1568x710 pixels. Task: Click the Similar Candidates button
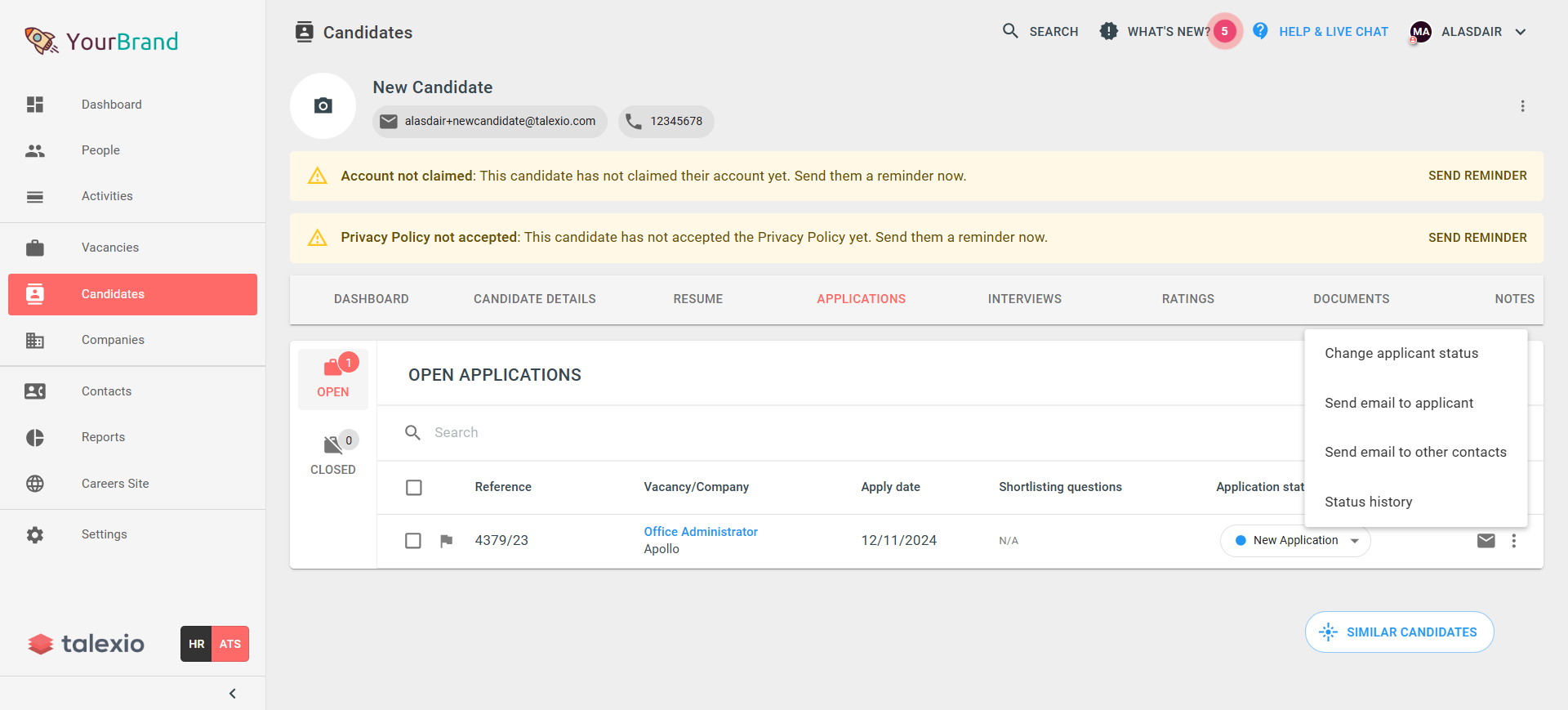tap(1399, 632)
